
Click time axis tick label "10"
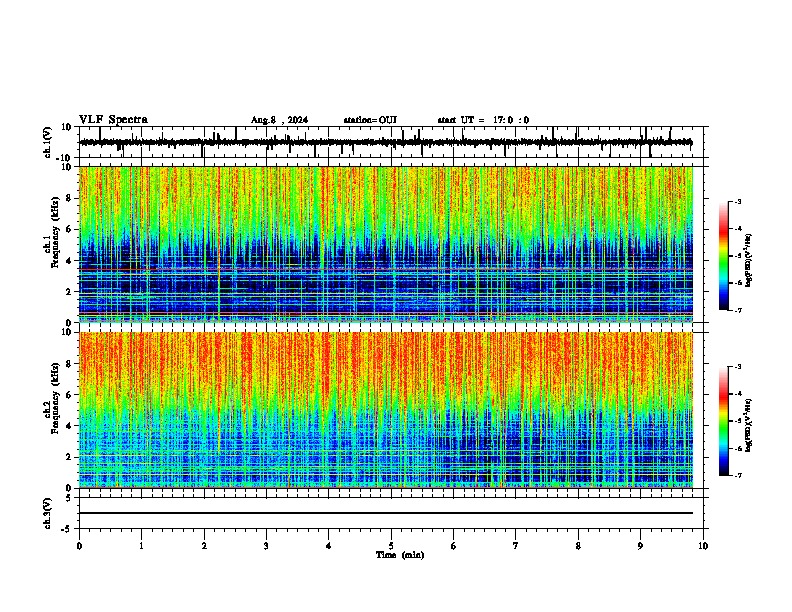coord(703,546)
